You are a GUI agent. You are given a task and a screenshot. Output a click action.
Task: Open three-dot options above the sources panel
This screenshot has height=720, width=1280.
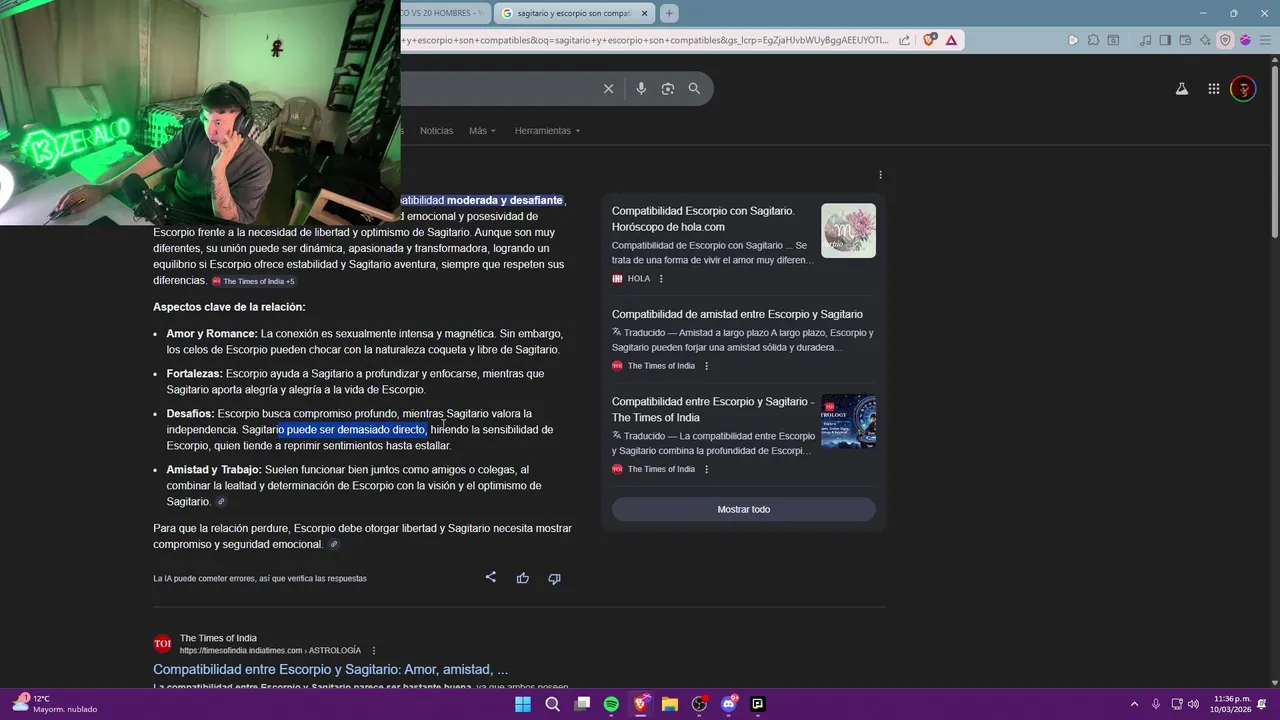880,175
